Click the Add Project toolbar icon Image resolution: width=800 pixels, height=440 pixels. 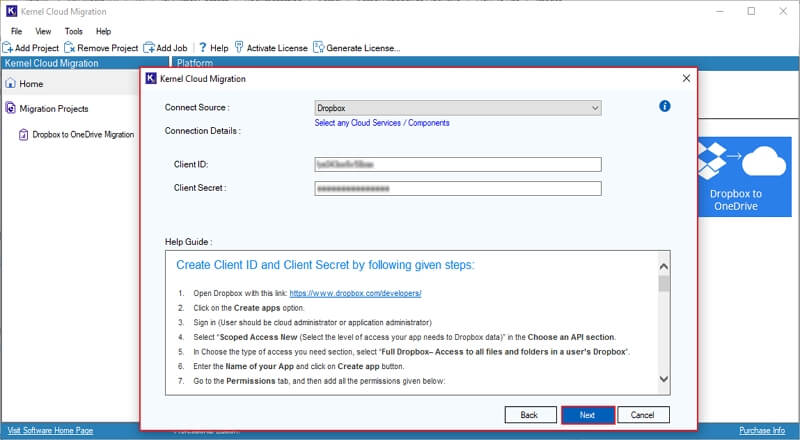(8, 48)
